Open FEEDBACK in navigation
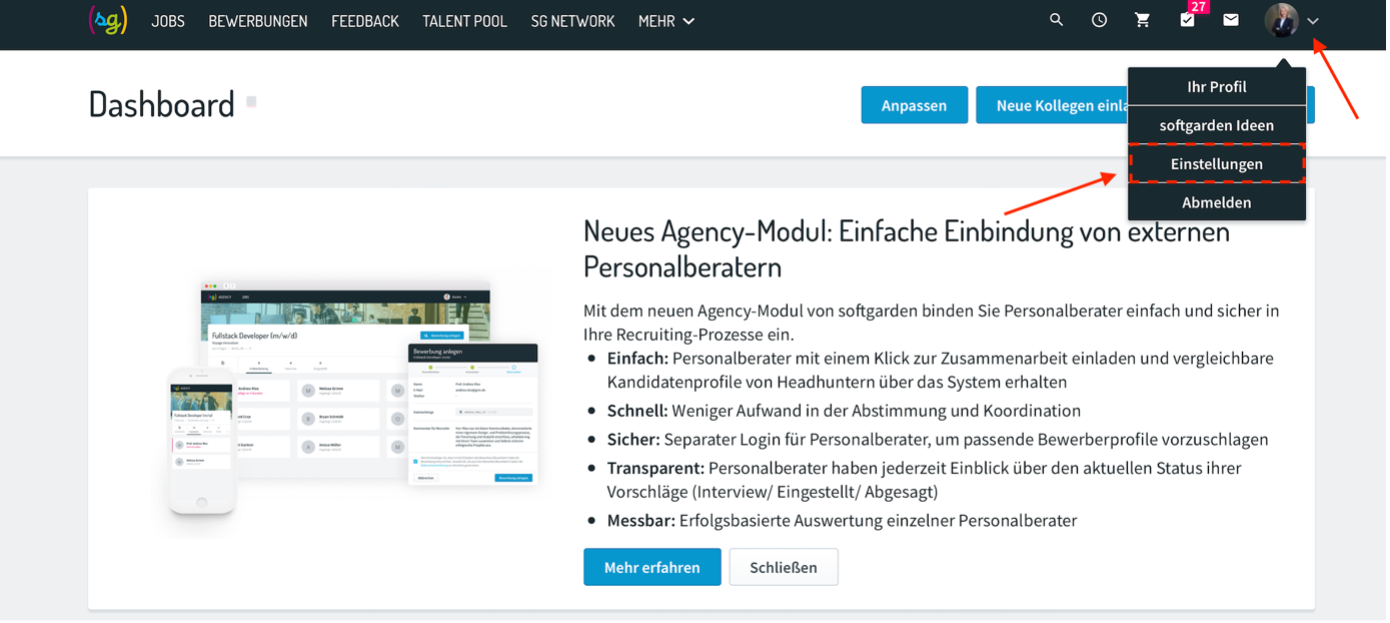The image size is (1390, 623). [x=365, y=21]
